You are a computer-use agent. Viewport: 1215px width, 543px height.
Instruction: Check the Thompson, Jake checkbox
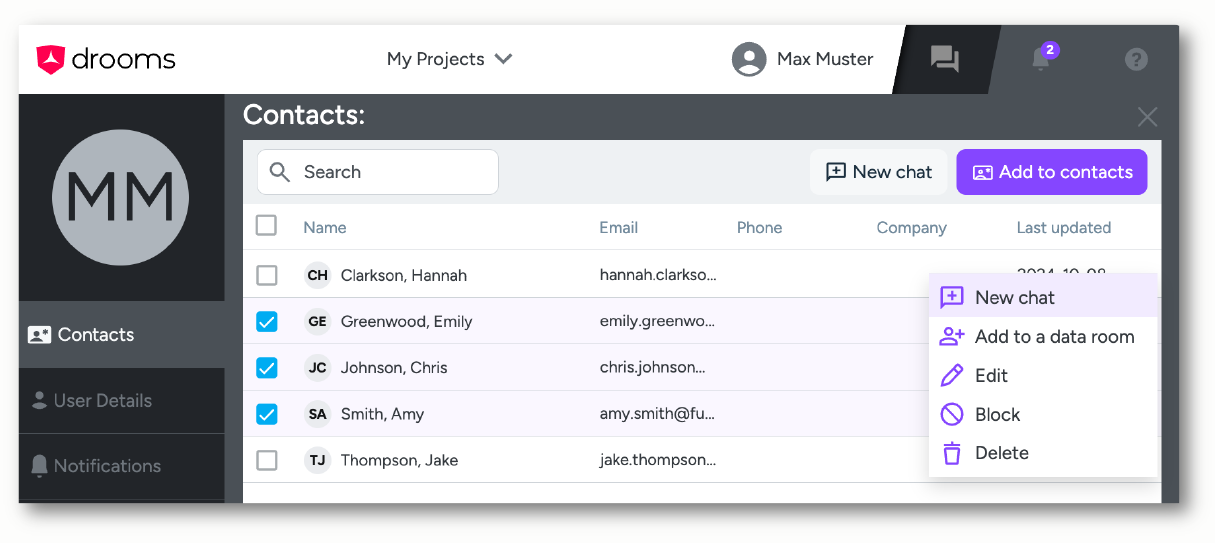click(x=266, y=460)
